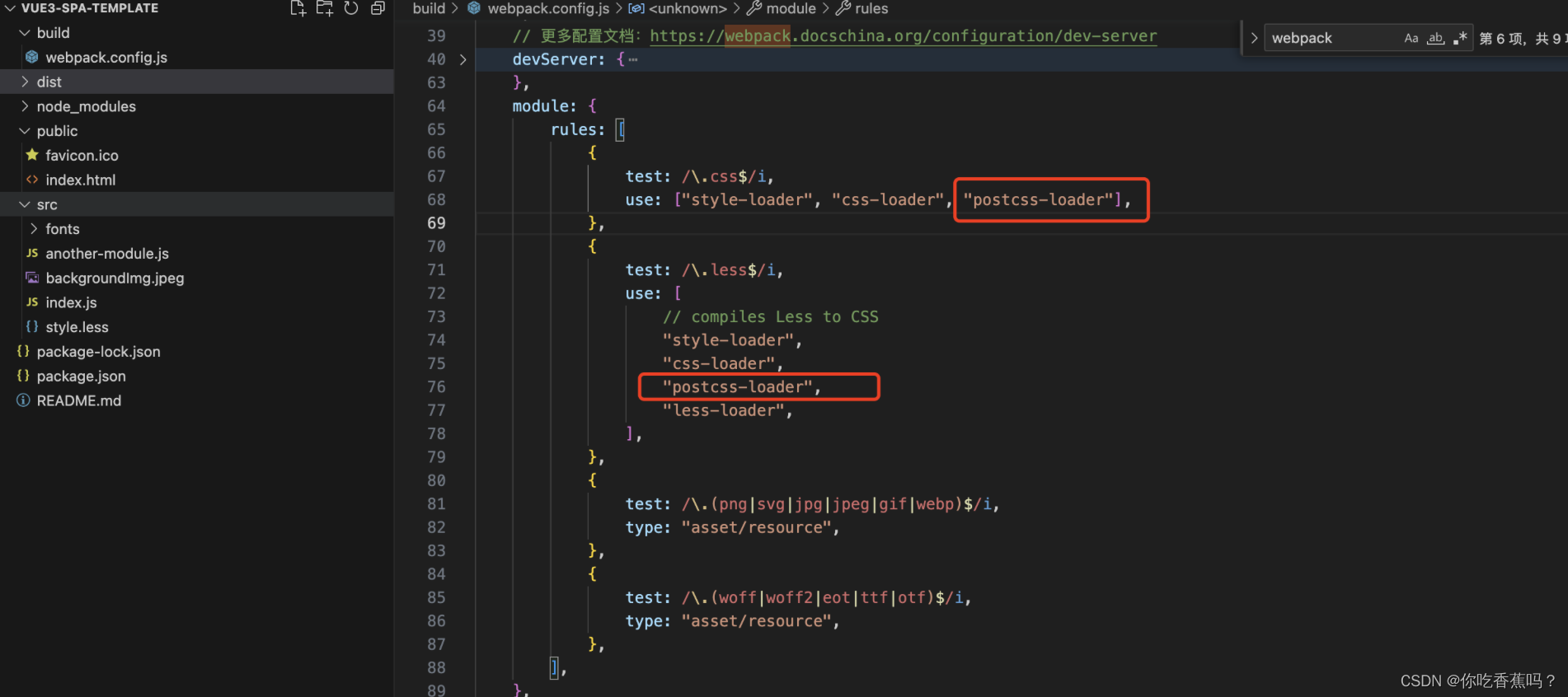This screenshot has height=697, width=1568.
Task: Click the JS icon beside index.js
Action: point(32,302)
